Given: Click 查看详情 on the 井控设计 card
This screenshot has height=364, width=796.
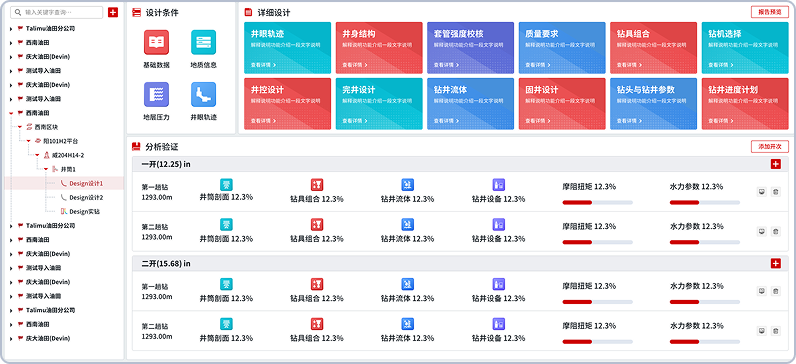Looking at the screenshot, I should click(263, 121).
